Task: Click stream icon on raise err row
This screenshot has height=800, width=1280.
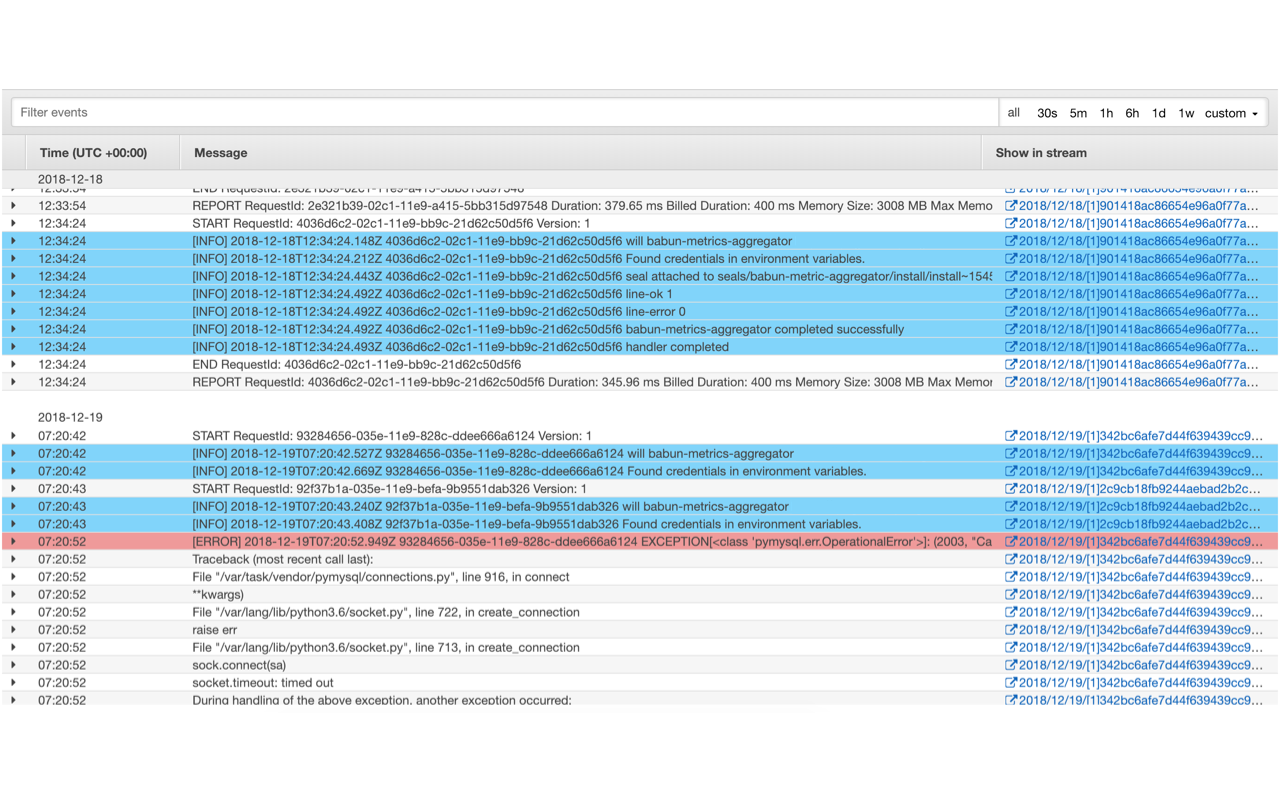Action: (x=1010, y=630)
